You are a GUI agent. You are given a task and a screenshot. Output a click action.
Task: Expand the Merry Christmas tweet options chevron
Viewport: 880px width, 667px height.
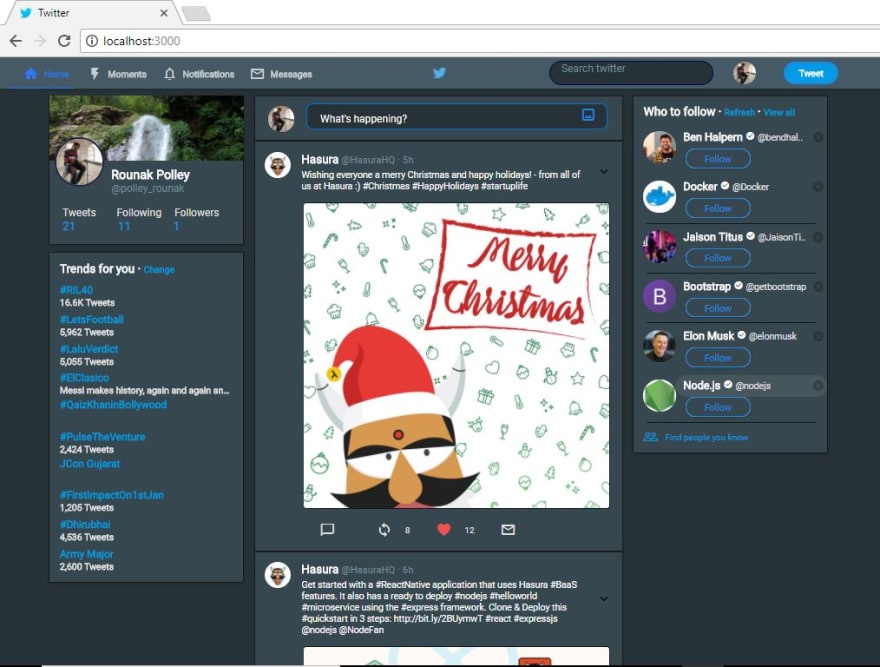click(x=603, y=171)
